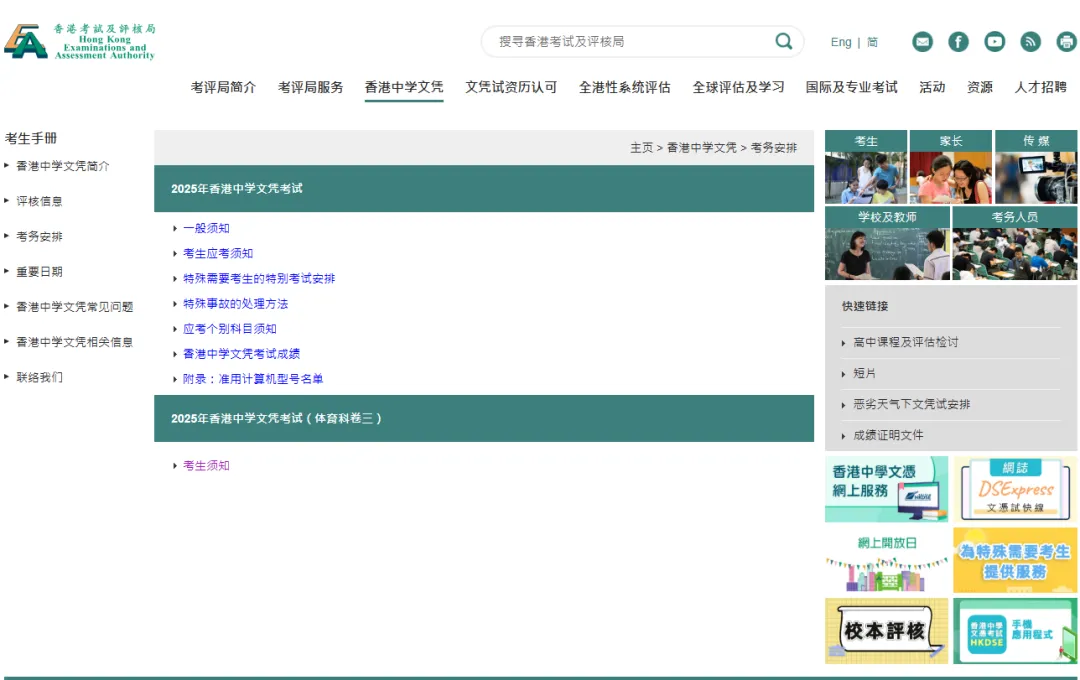Open 恶劣天气下文凭试安排 quick link
1080x680 pixels.
(911, 404)
